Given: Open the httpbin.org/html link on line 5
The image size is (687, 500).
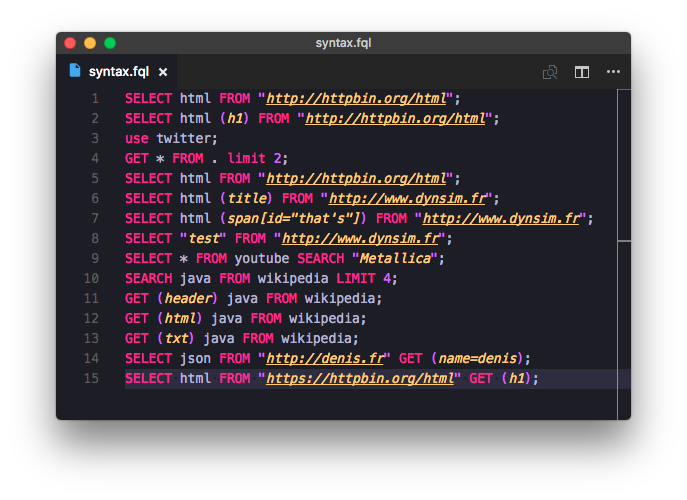Looking at the screenshot, I should pos(356,179).
